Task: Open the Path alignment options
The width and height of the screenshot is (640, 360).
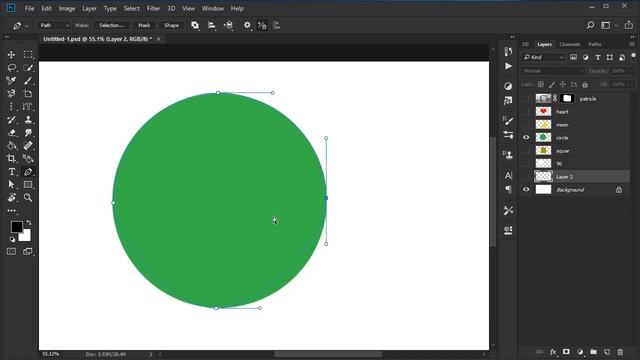Action: click(x=211, y=25)
